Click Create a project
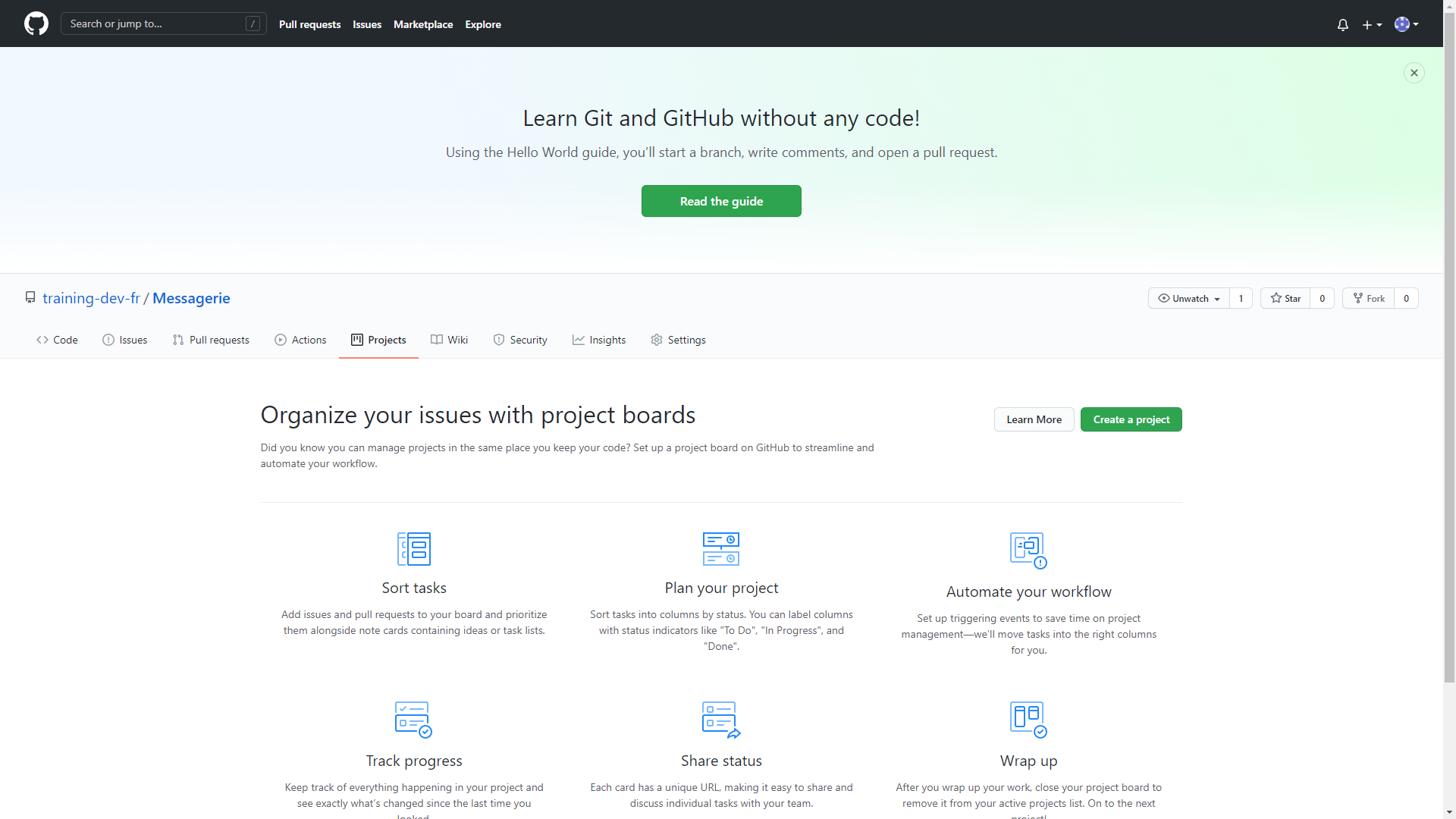 click(x=1131, y=419)
